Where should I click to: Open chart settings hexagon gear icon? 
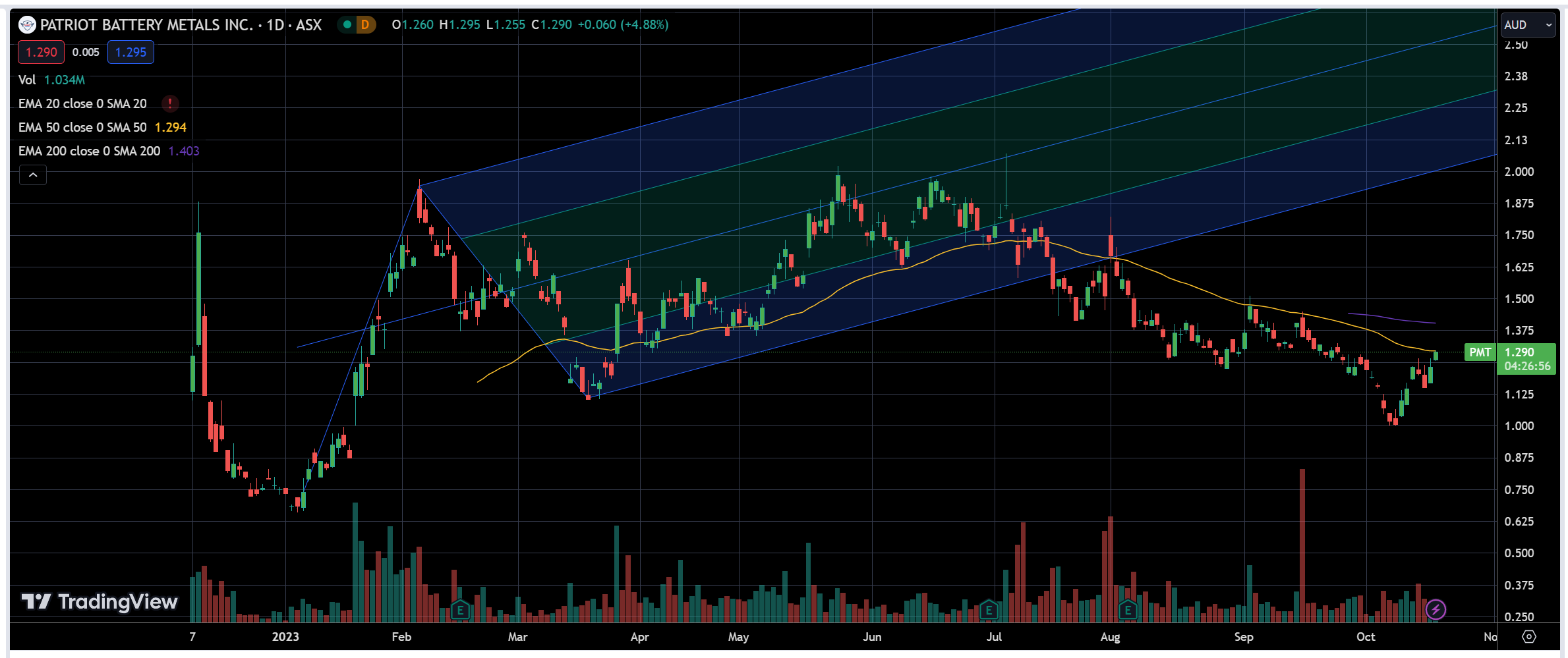(x=1529, y=637)
